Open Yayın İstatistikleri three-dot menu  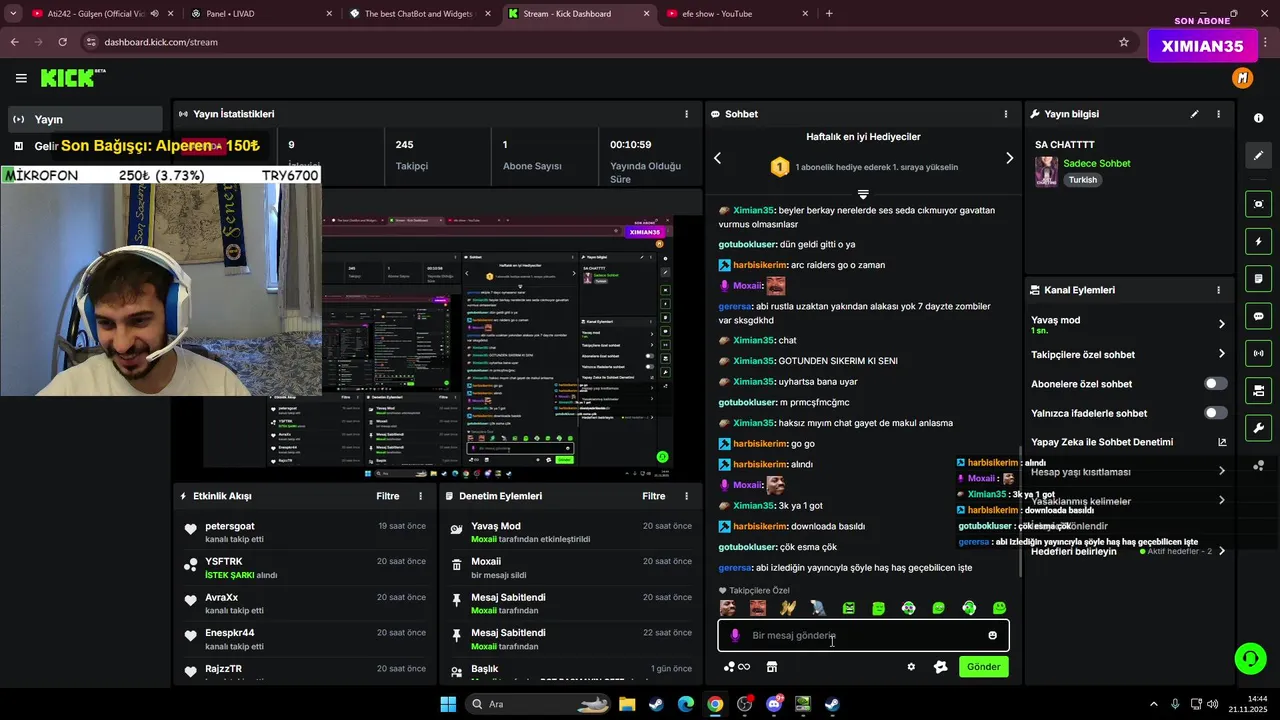tap(685, 114)
